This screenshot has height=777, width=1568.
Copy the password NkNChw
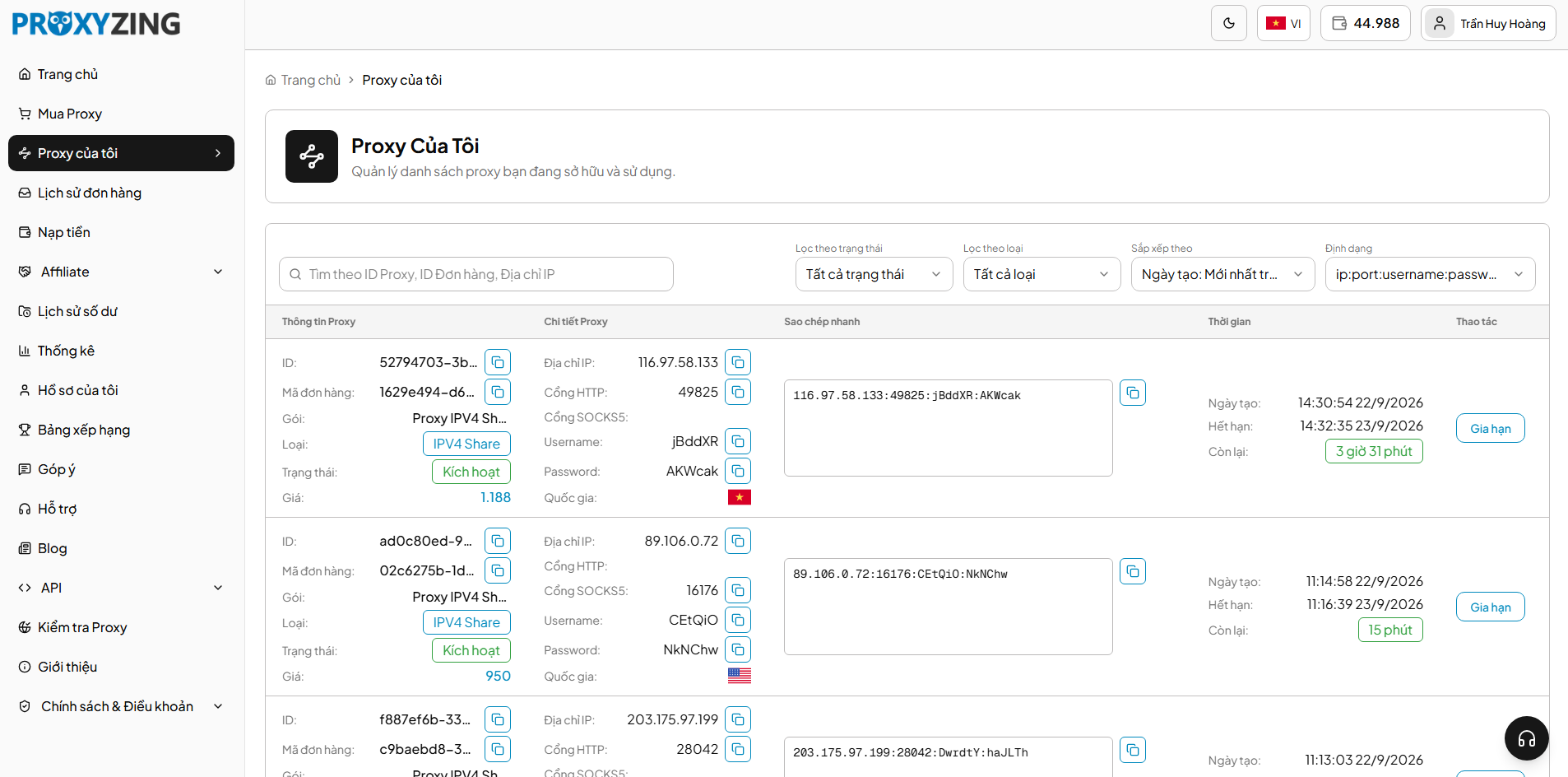pos(738,649)
